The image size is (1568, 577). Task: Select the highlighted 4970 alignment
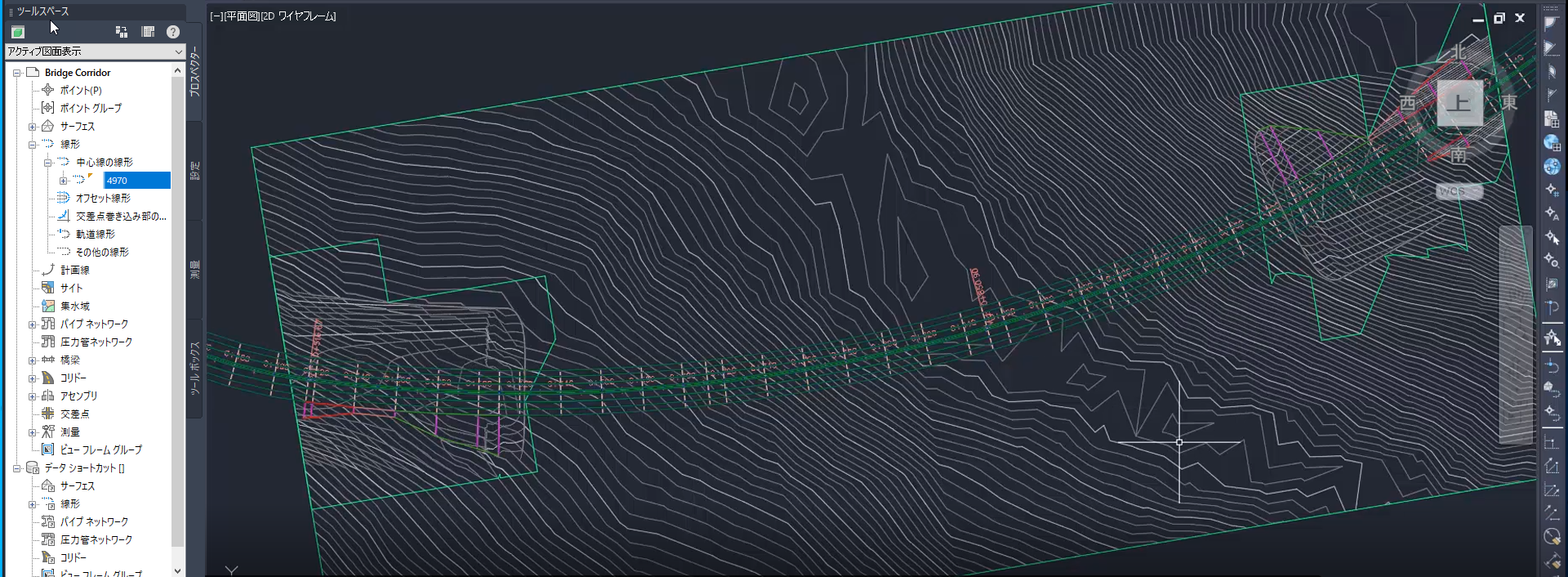(x=137, y=181)
